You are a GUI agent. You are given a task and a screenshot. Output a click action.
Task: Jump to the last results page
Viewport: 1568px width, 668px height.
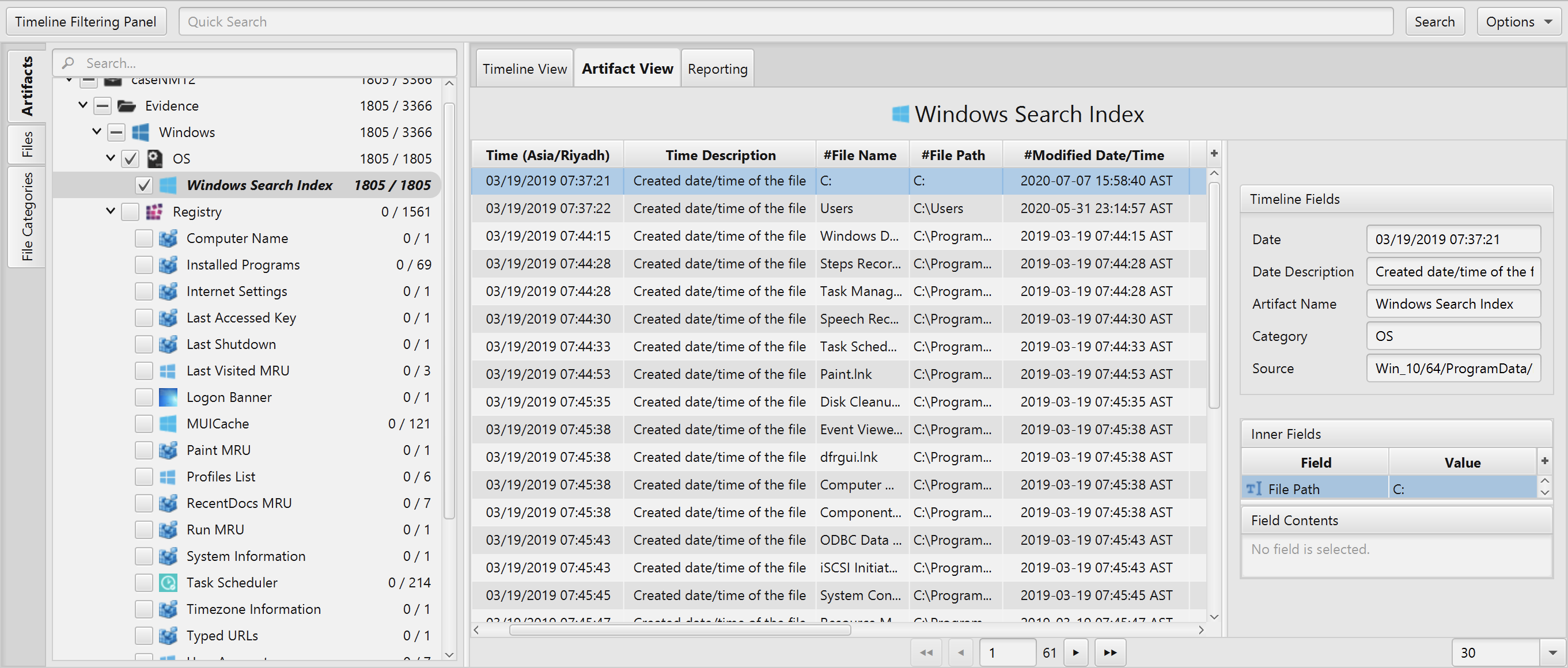(1109, 653)
